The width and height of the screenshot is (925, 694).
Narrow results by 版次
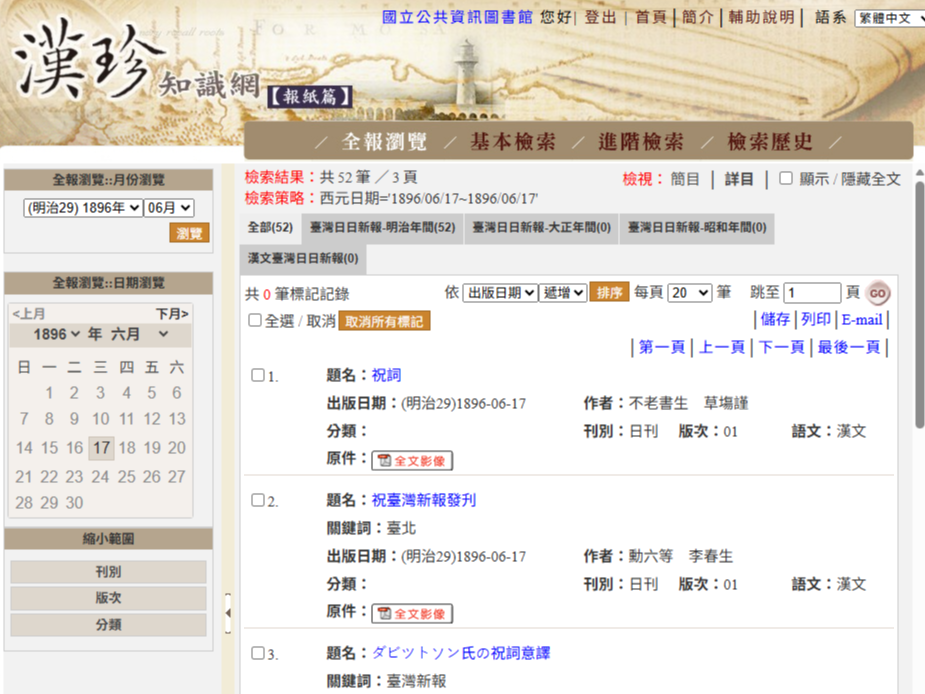109,598
